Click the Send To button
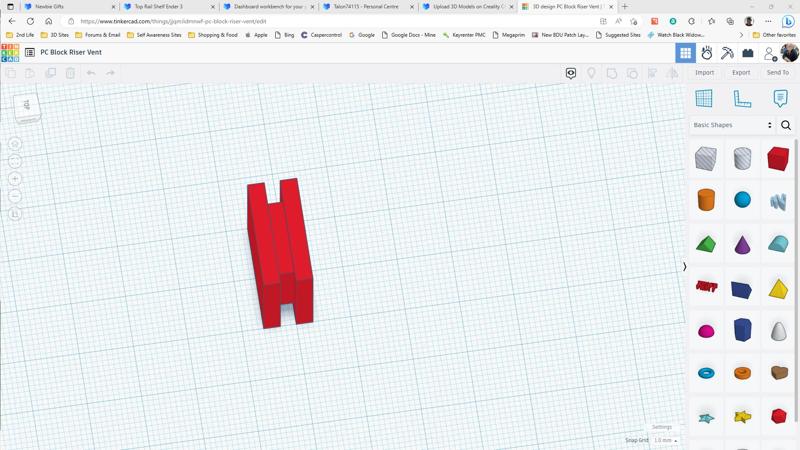This screenshot has width=800, height=450. coord(778,72)
